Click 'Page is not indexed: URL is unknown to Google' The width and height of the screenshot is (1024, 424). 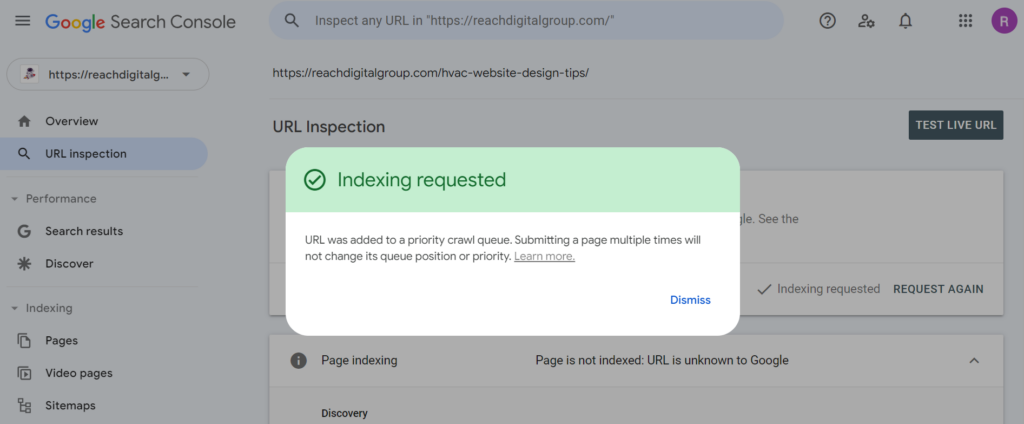pos(662,360)
